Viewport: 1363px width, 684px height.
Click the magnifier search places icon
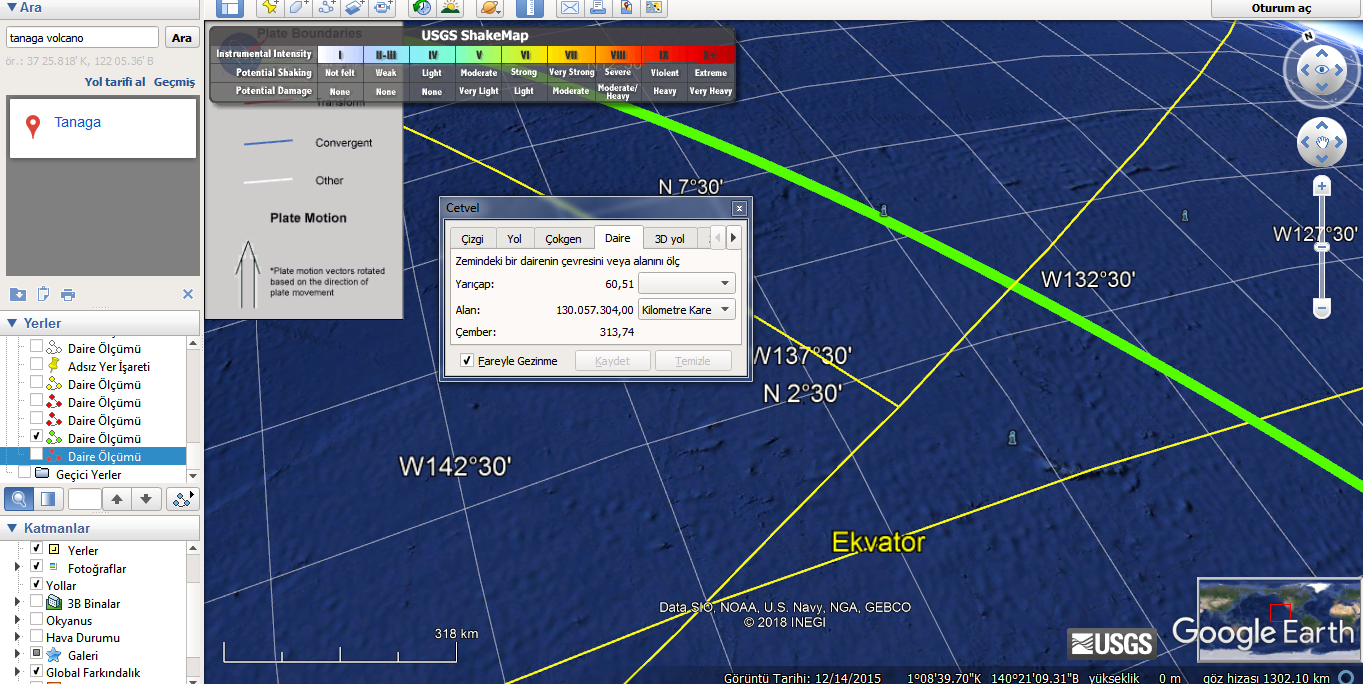tap(19, 498)
